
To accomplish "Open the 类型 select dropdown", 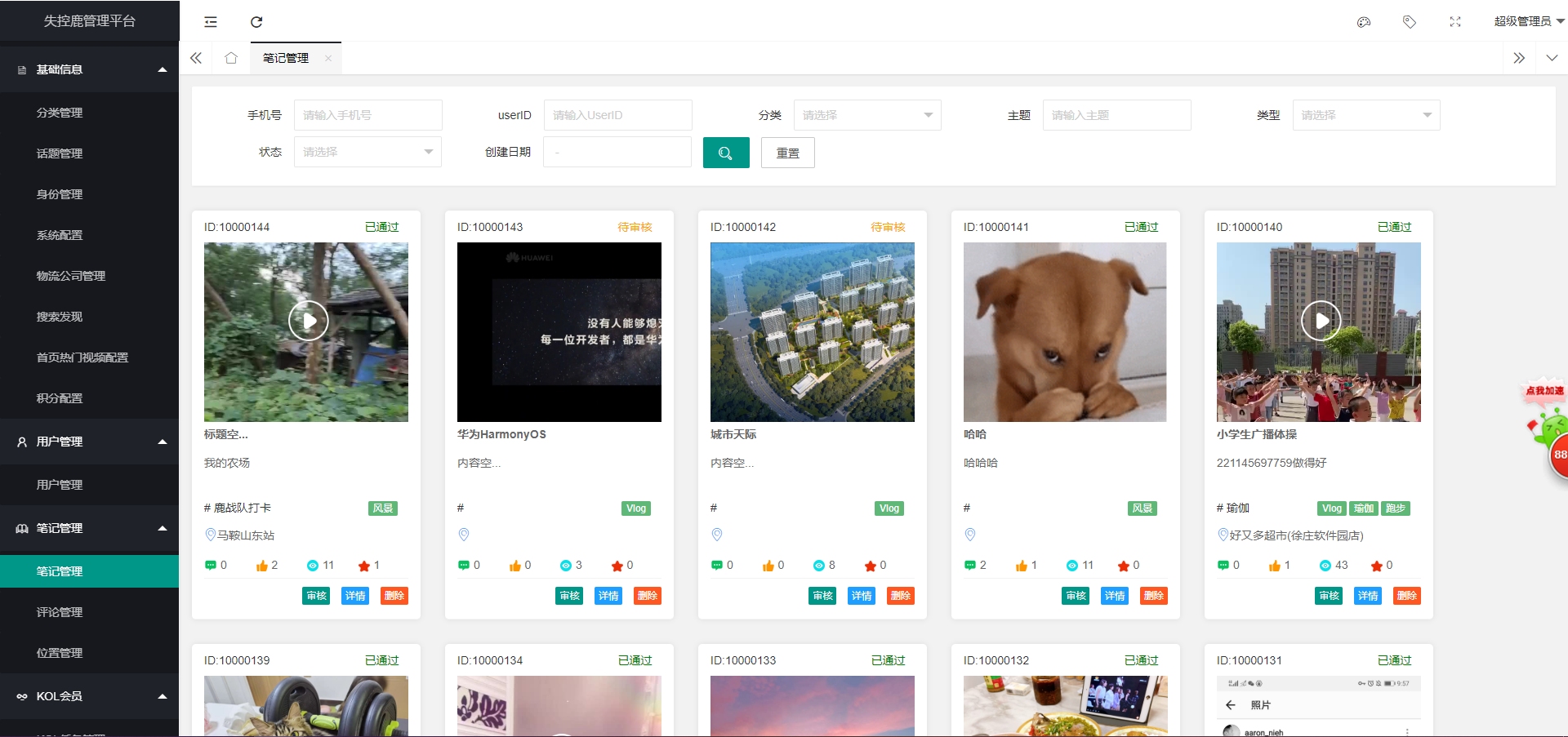I will (1366, 115).
